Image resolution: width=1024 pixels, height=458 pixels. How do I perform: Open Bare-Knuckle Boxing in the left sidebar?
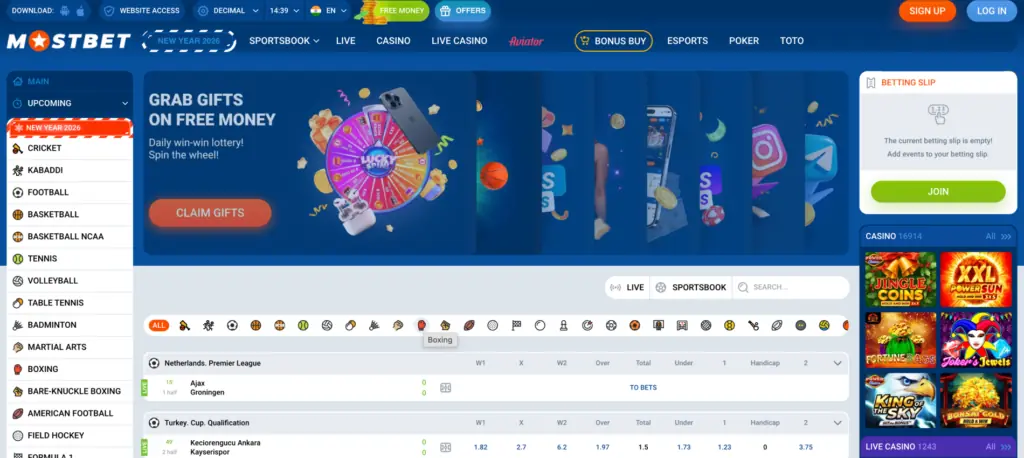[x=70, y=391]
